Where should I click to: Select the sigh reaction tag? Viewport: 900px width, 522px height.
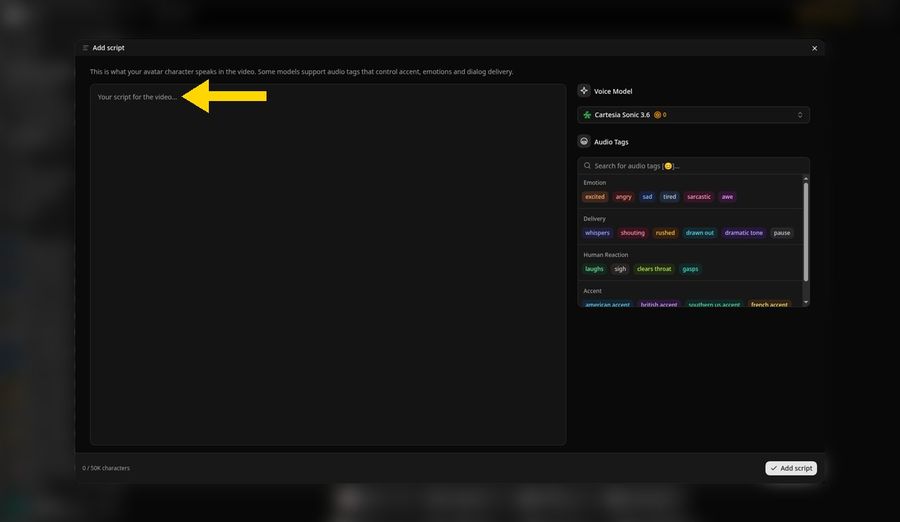(x=620, y=269)
